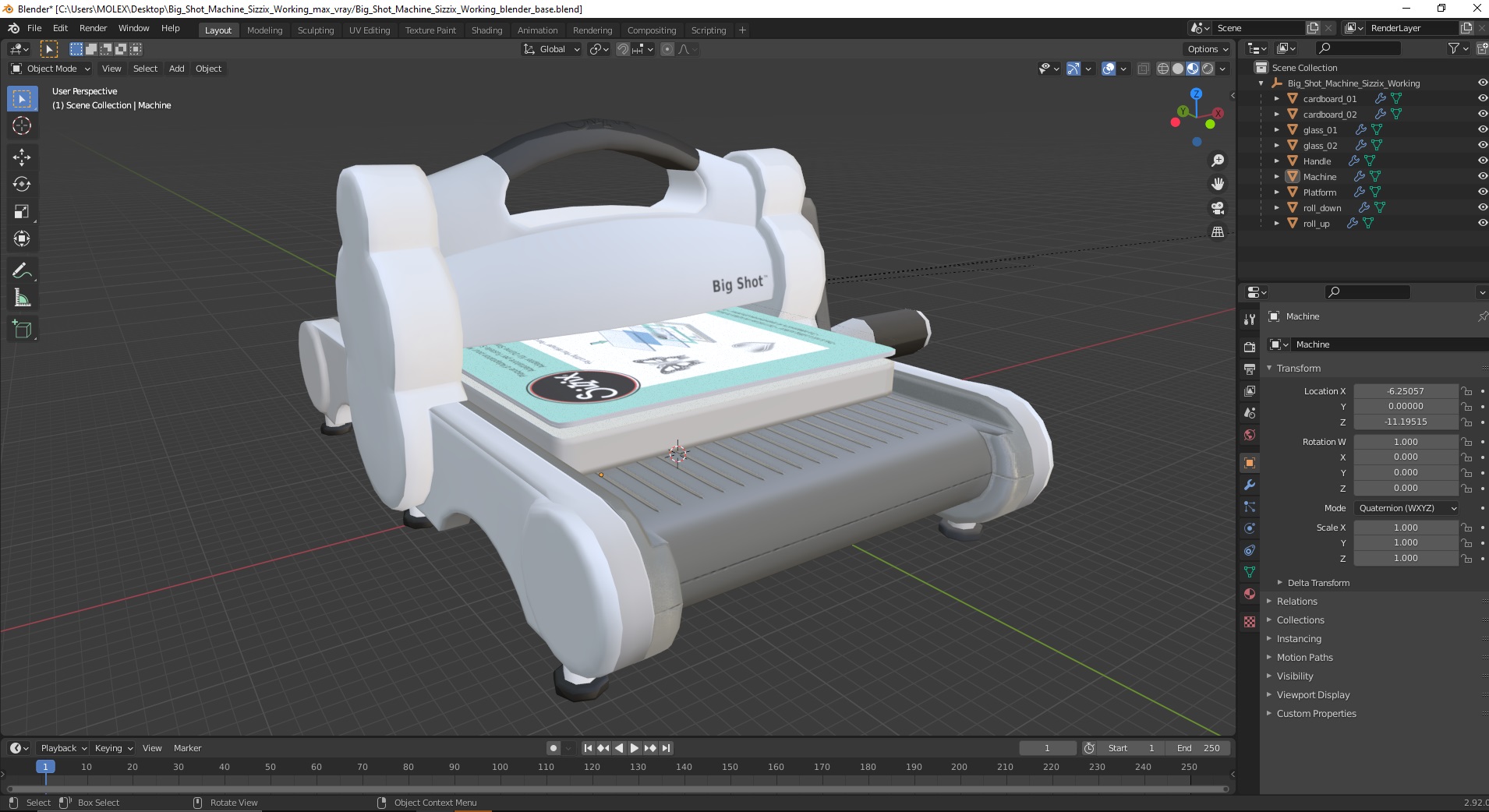Image resolution: width=1489 pixels, height=812 pixels.
Task: Open the Options dropdown in viewport header
Action: (1208, 49)
